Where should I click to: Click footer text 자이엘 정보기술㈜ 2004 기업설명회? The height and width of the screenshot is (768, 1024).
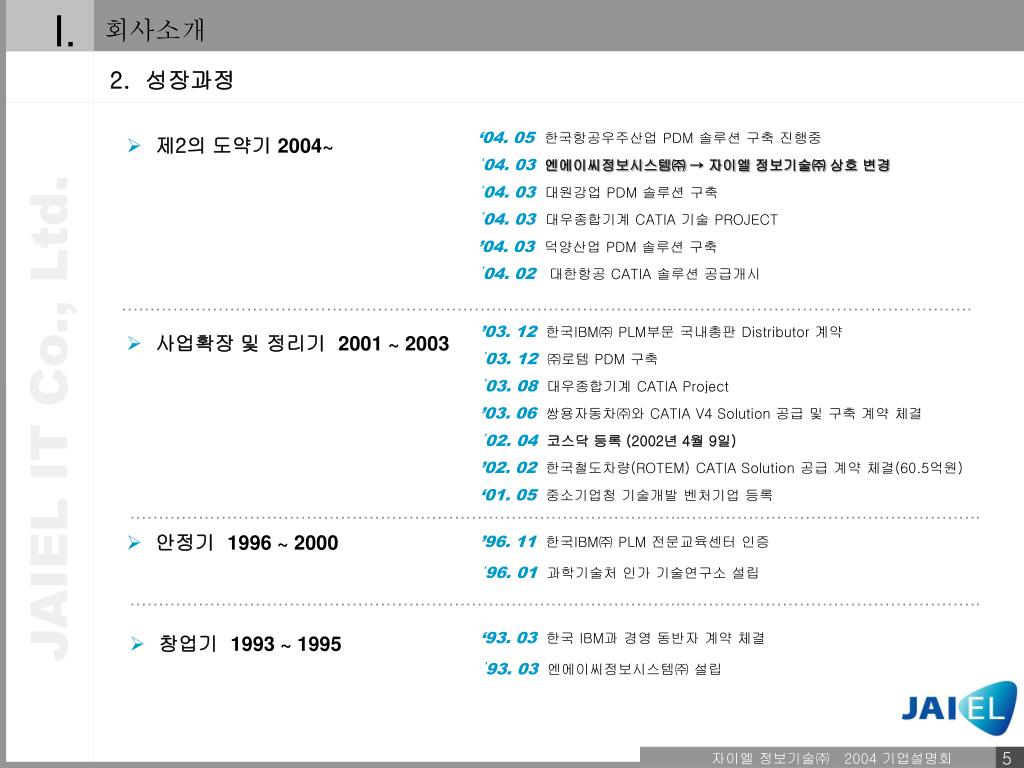pos(831,758)
